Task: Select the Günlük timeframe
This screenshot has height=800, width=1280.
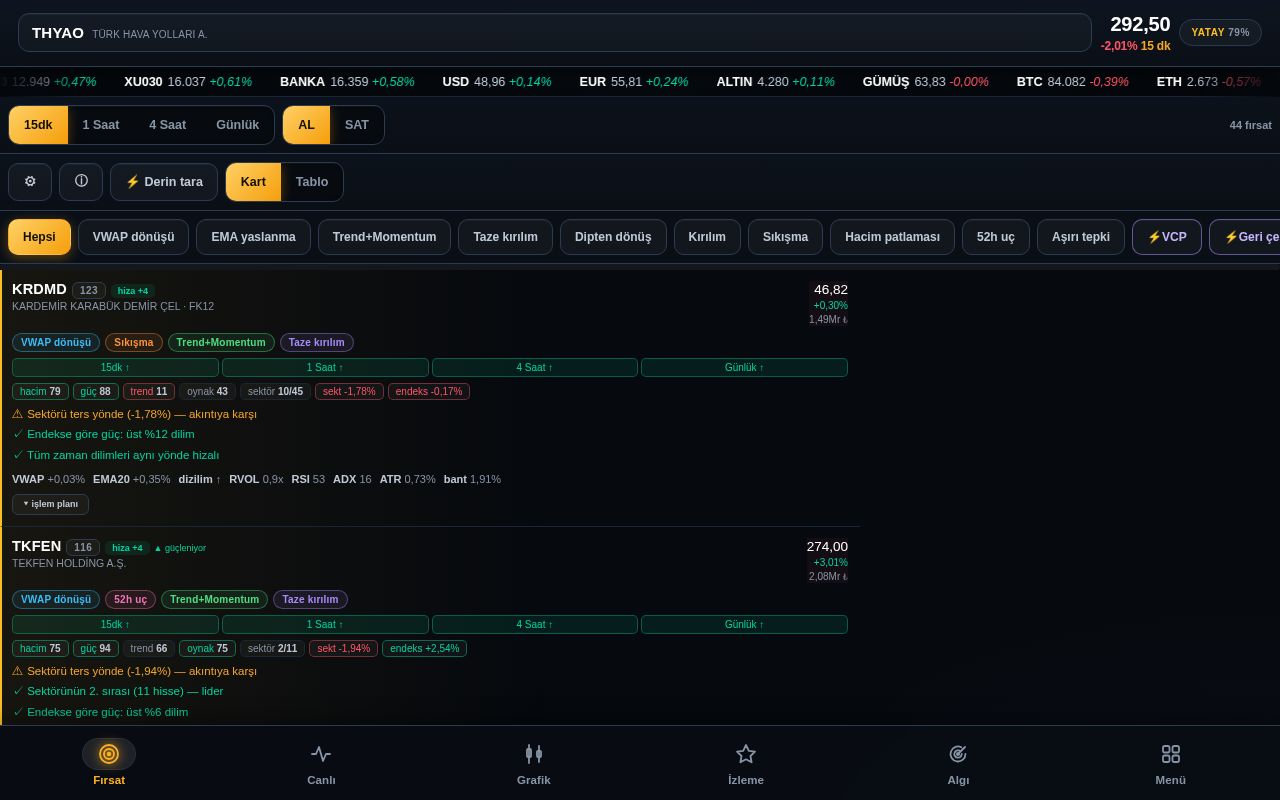Action: point(238,125)
